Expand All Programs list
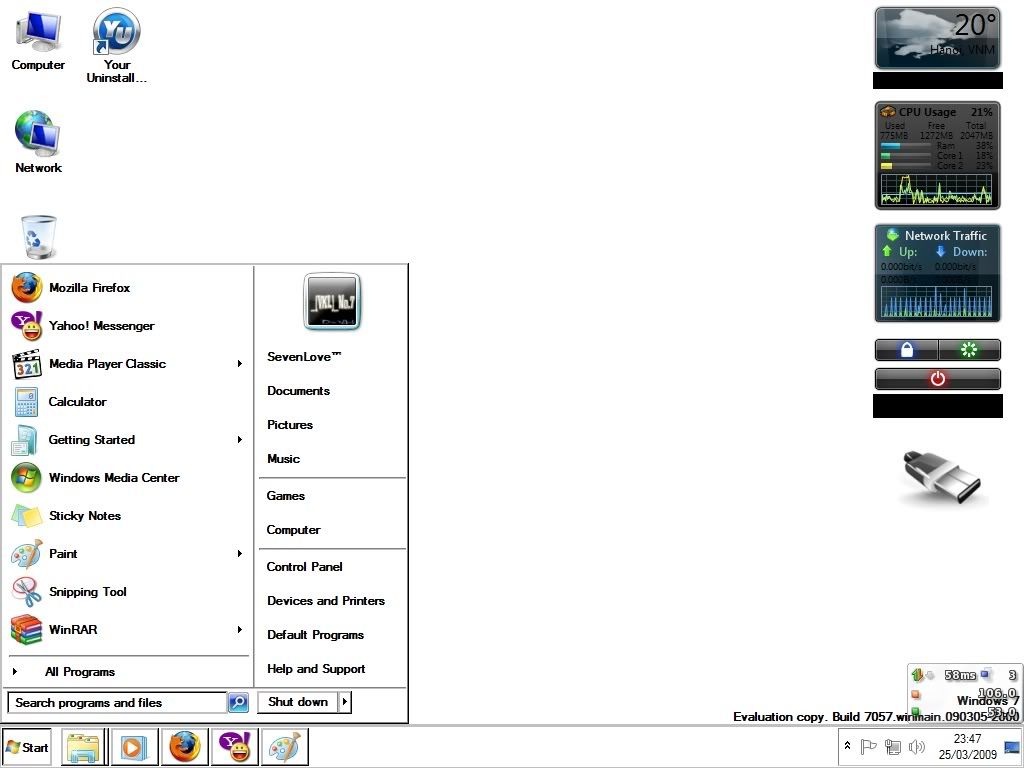The height and width of the screenshot is (768, 1024). [x=79, y=672]
